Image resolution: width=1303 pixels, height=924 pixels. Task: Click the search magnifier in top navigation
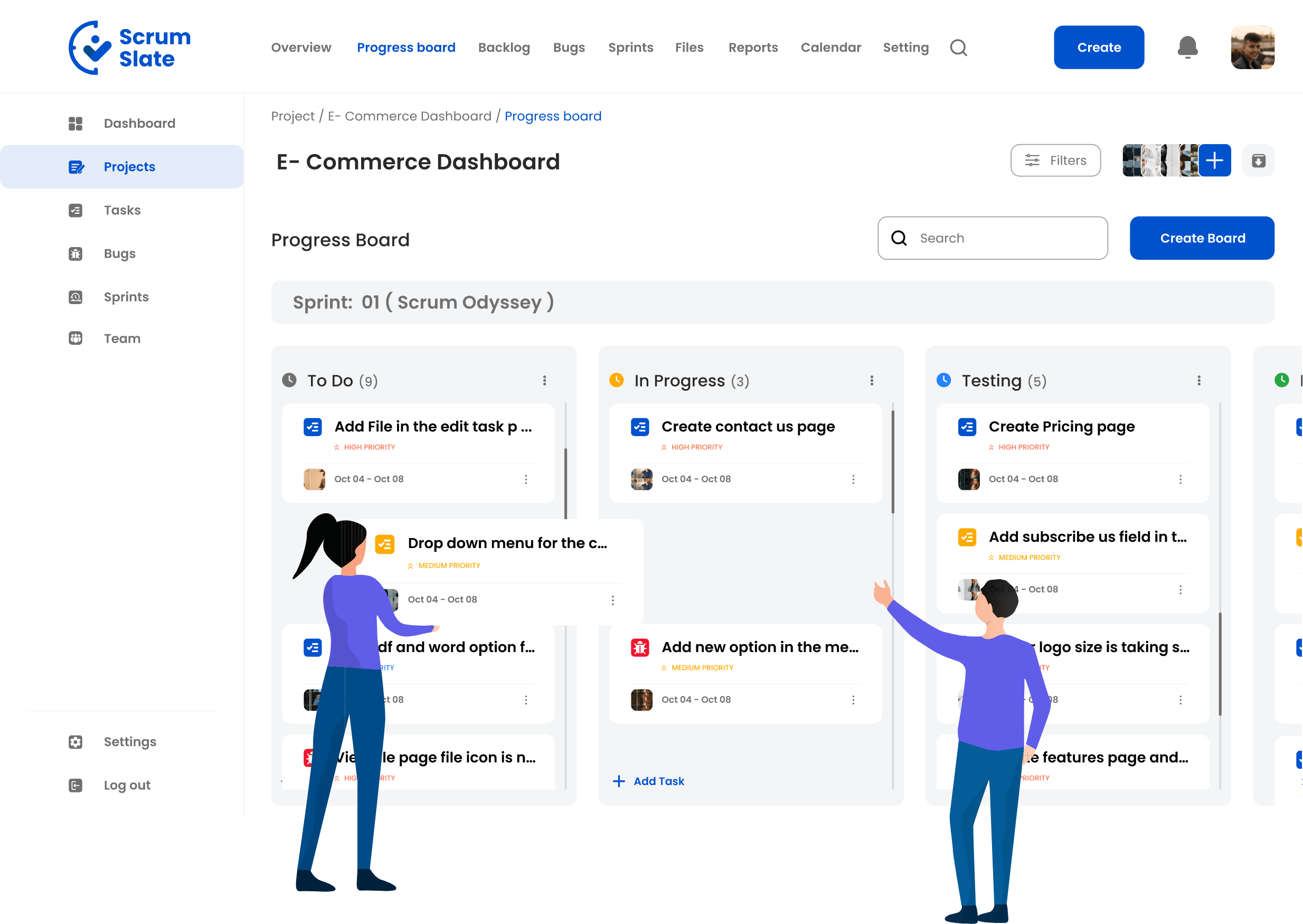(x=958, y=48)
